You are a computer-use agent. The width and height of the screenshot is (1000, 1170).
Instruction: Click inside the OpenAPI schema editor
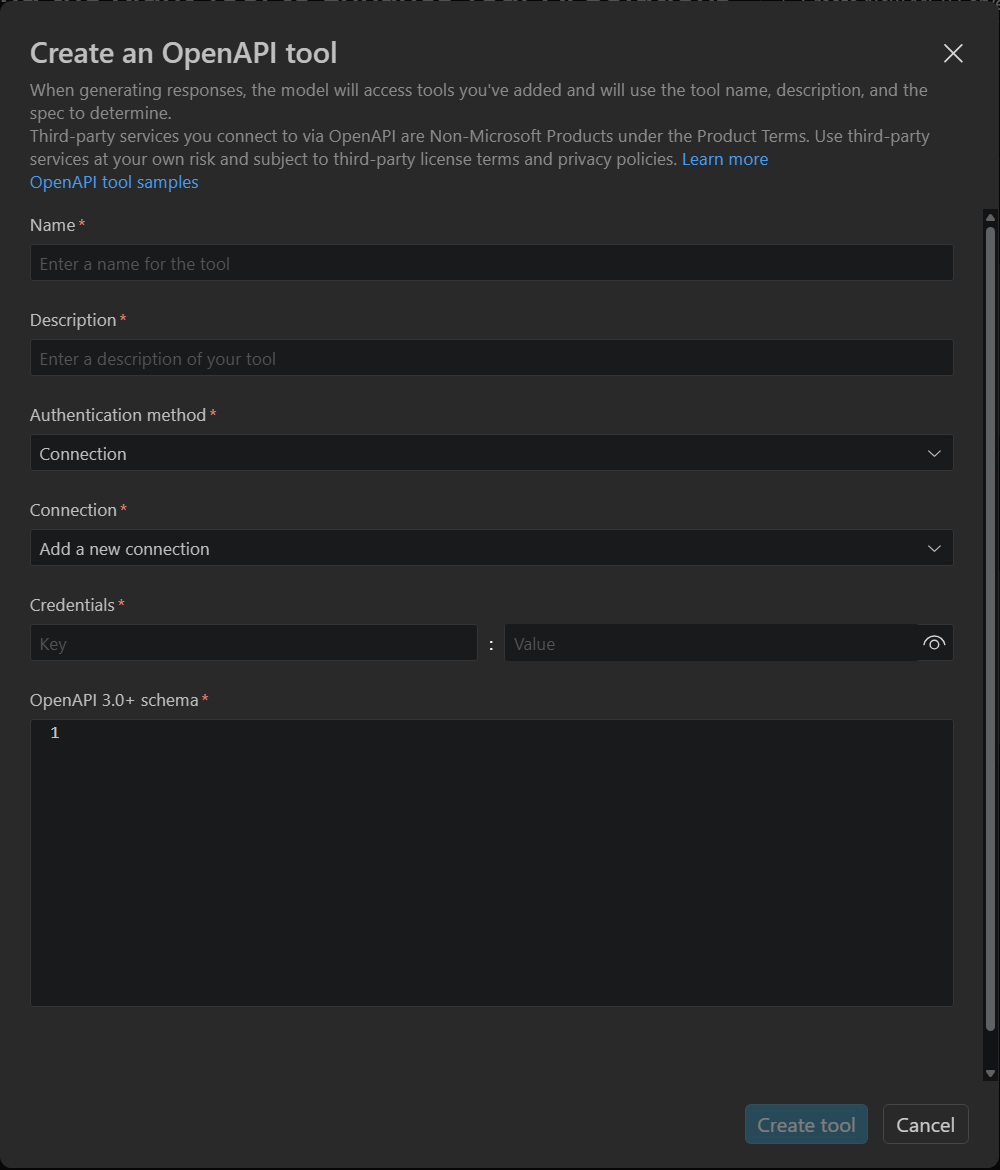tap(491, 863)
